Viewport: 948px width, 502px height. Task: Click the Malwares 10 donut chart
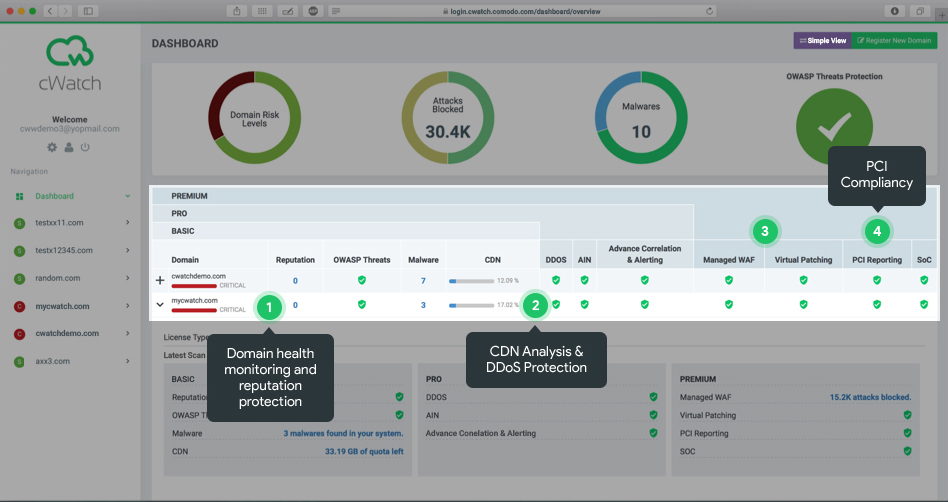click(641, 117)
